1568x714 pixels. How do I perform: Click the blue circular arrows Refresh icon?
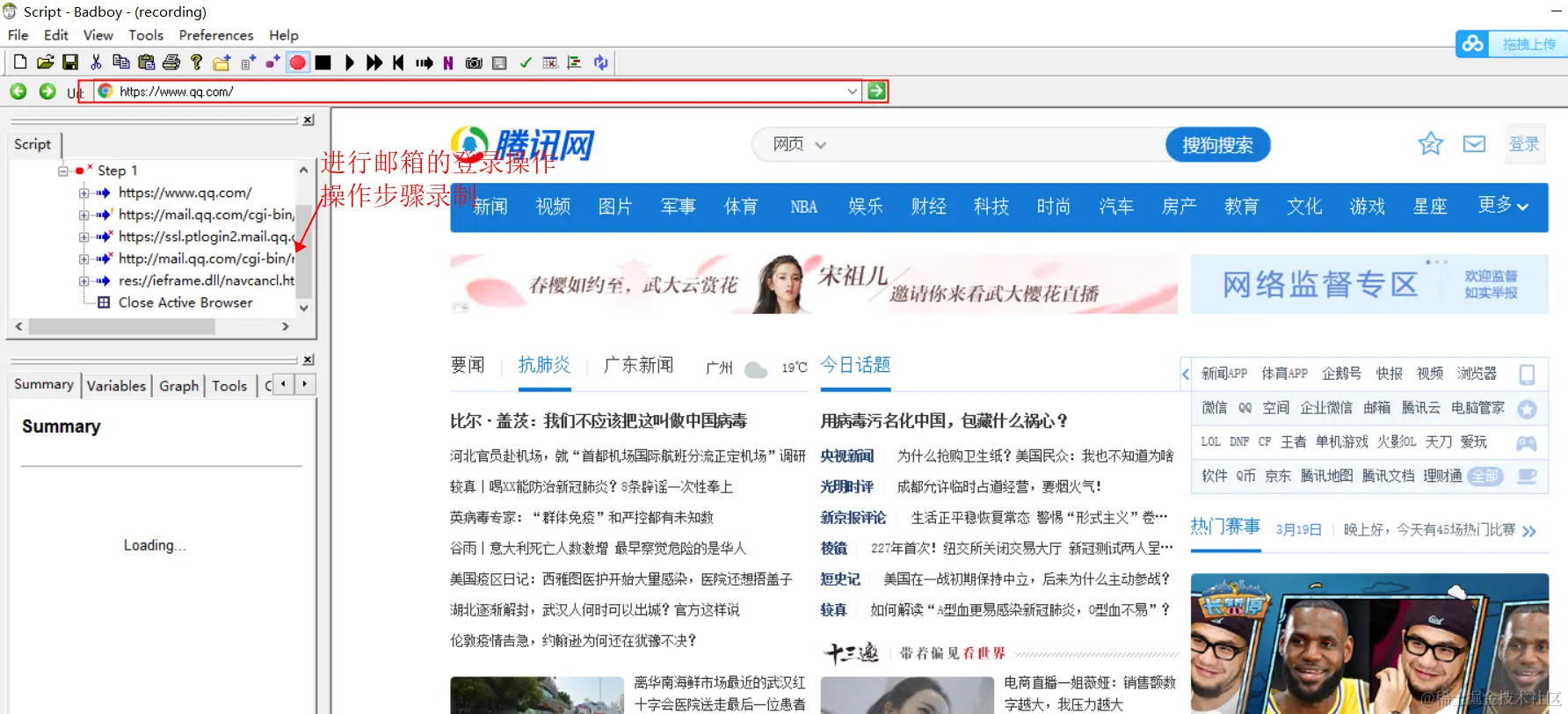pyautogui.click(x=601, y=62)
